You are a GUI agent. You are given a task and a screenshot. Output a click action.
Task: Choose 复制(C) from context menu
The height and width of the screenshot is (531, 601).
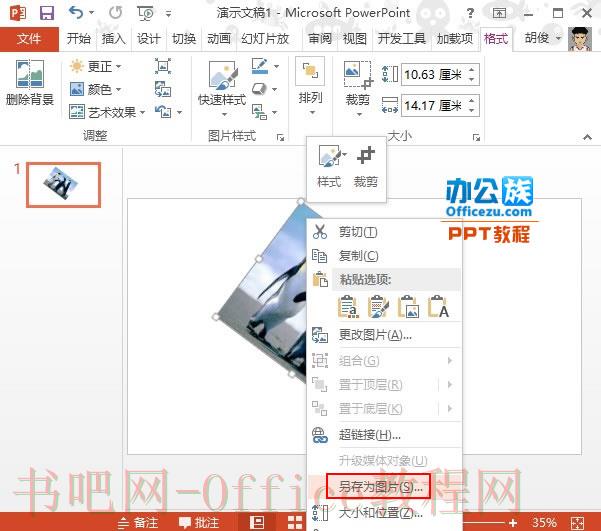[385, 256]
